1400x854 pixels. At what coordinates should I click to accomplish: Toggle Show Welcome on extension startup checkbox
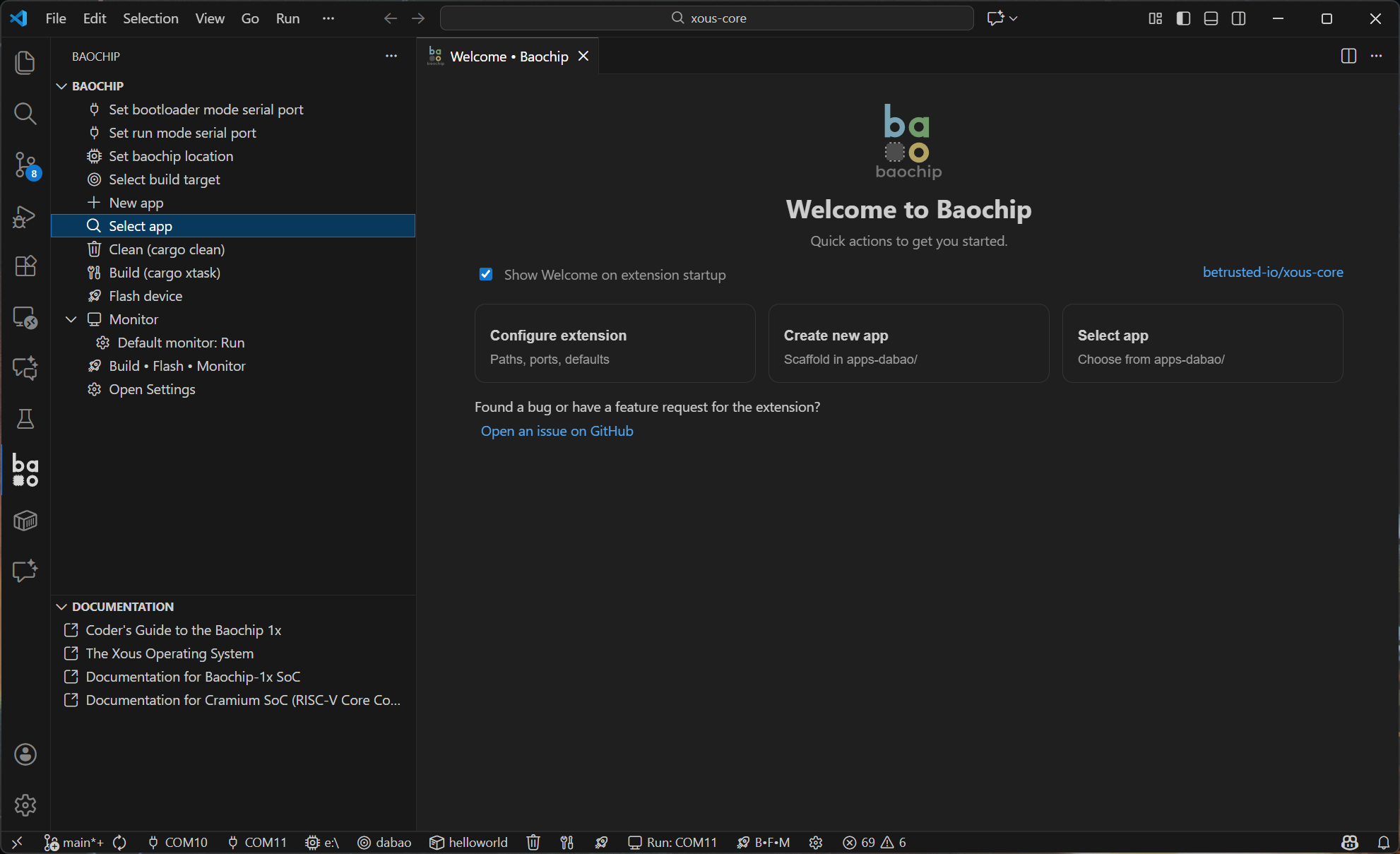pyautogui.click(x=486, y=274)
